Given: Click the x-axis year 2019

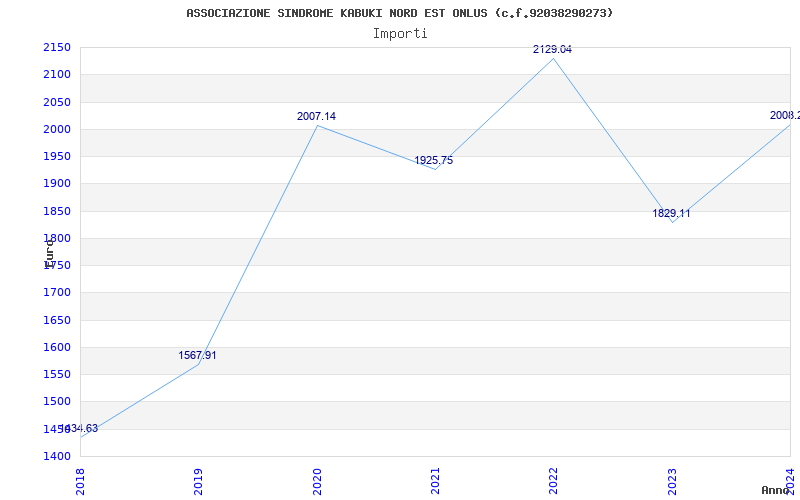Looking at the screenshot, I should [198, 482].
